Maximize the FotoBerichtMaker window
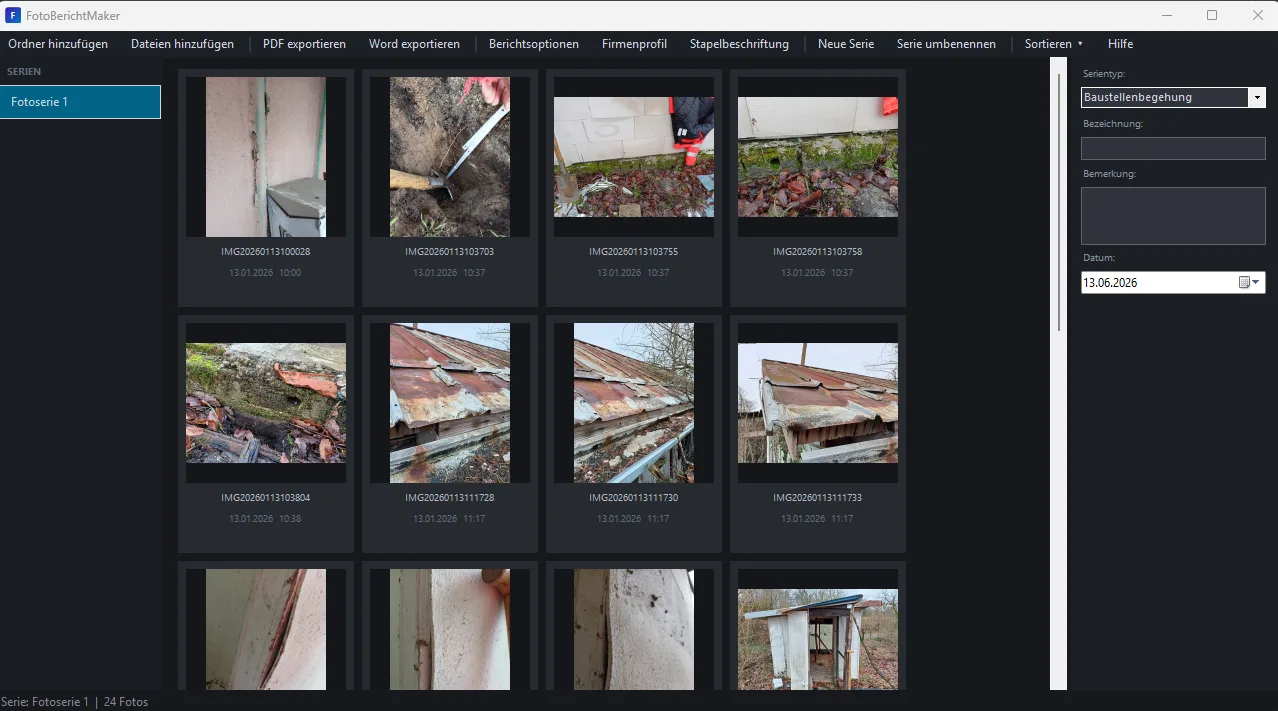The image size is (1278, 711). pos(1212,15)
